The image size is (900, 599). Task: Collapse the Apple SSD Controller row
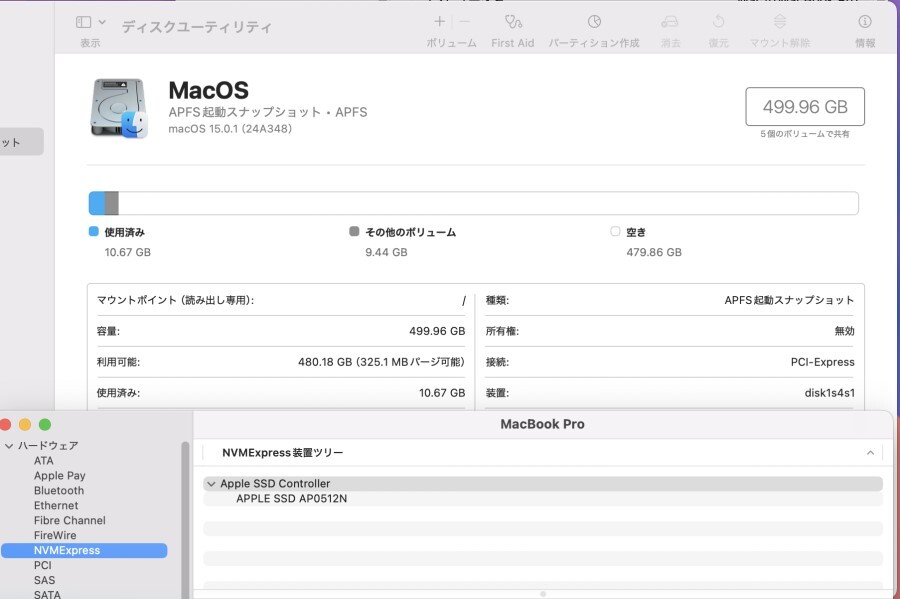(x=211, y=484)
